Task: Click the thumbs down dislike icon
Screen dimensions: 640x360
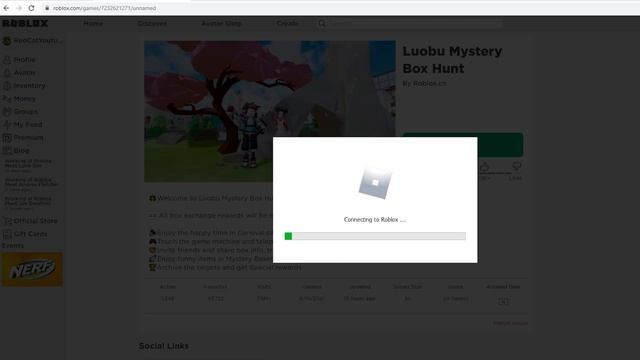Action: (516, 166)
